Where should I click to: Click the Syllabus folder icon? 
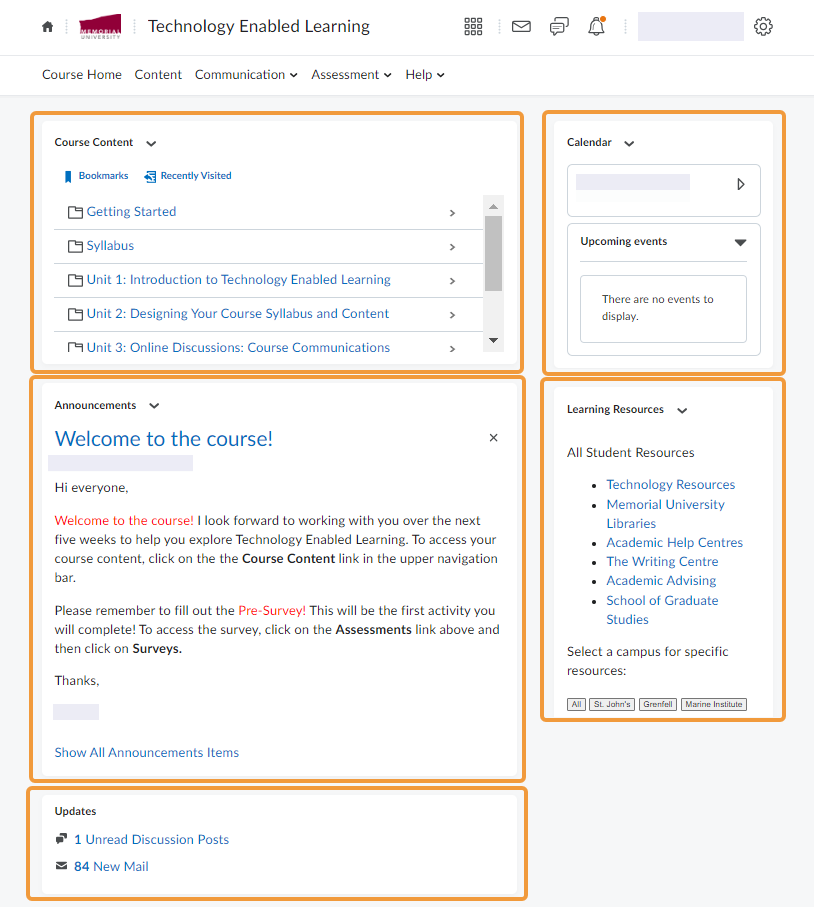[x=75, y=246]
